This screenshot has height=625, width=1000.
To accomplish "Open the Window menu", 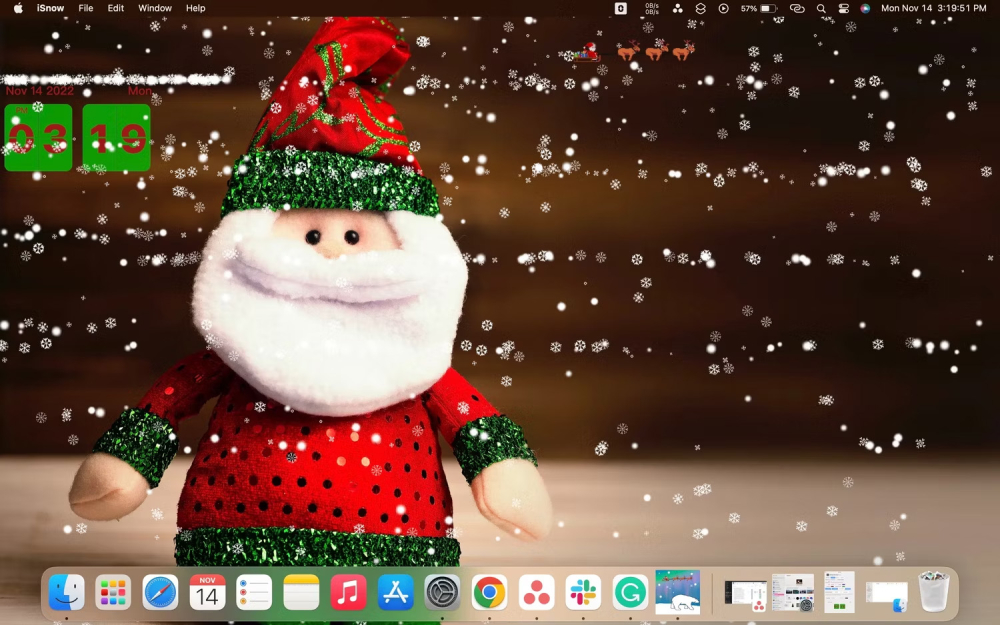I will point(155,8).
